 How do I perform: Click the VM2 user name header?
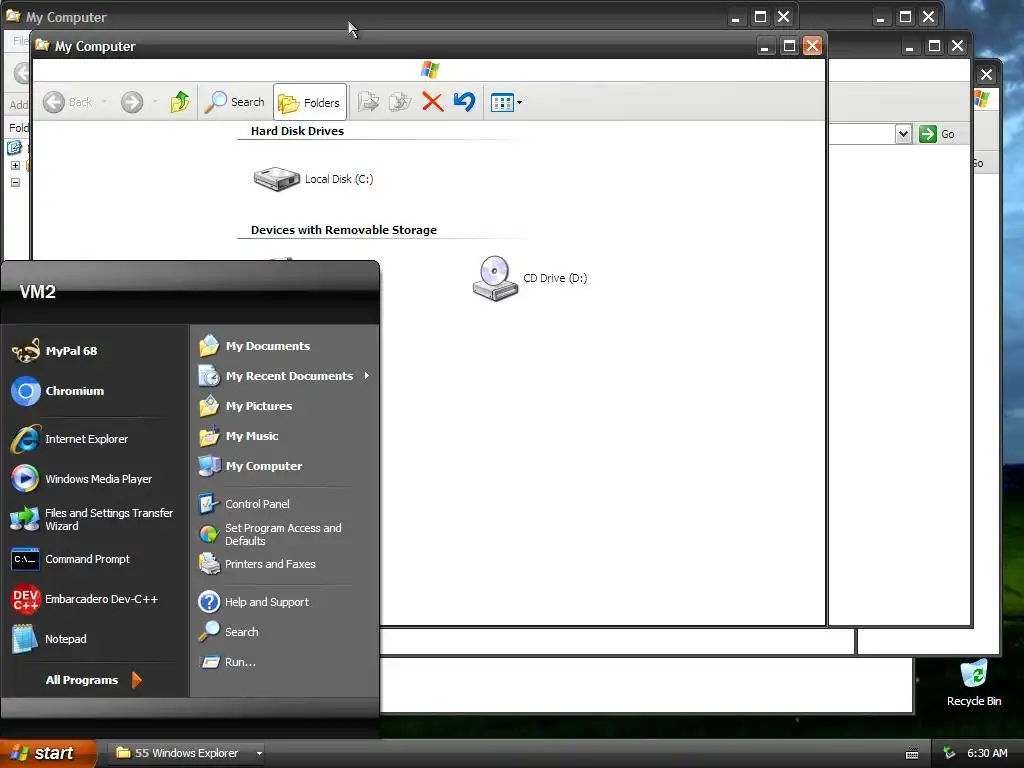[38, 292]
